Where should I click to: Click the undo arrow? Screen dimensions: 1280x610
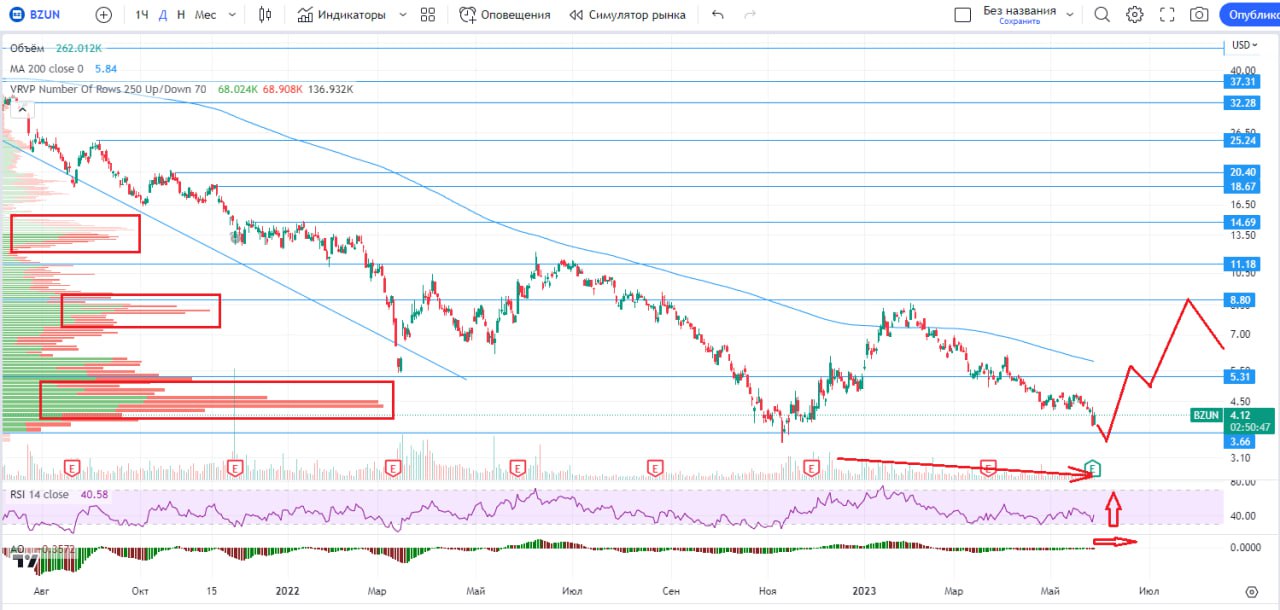(717, 15)
